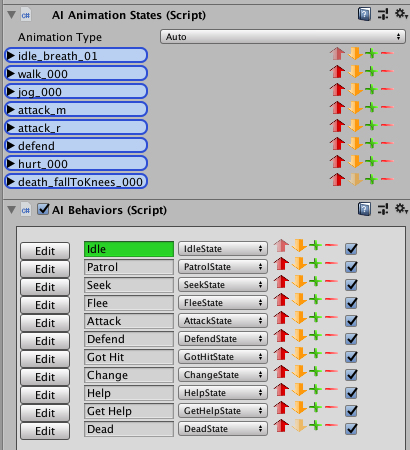
Task: Uncheck the Seek behavior enabled checkbox
Action: (x=351, y=285)
